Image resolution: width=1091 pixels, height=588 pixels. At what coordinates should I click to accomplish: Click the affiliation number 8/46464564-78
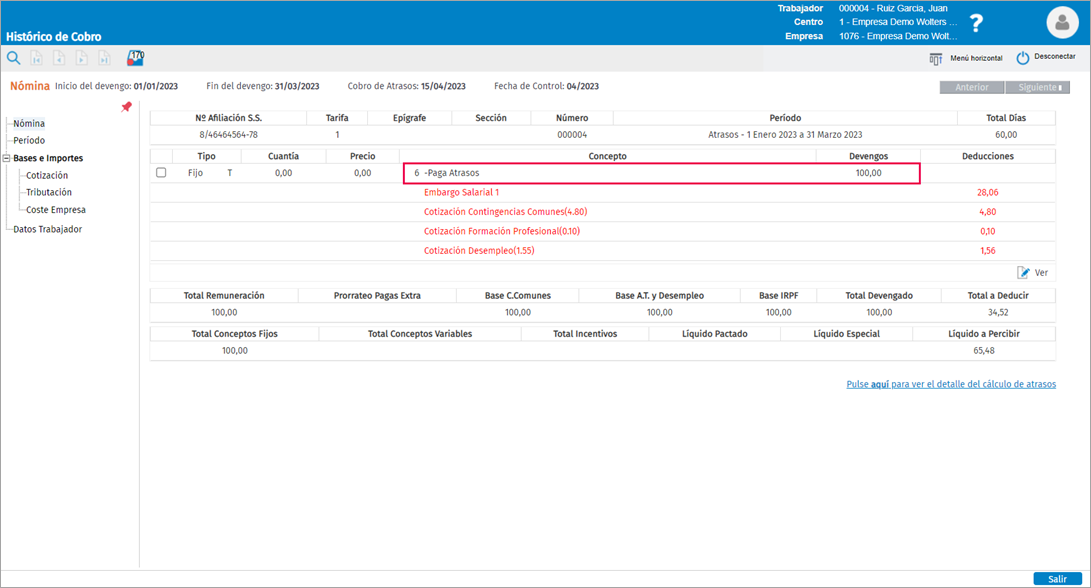click(x=228, y=134)
